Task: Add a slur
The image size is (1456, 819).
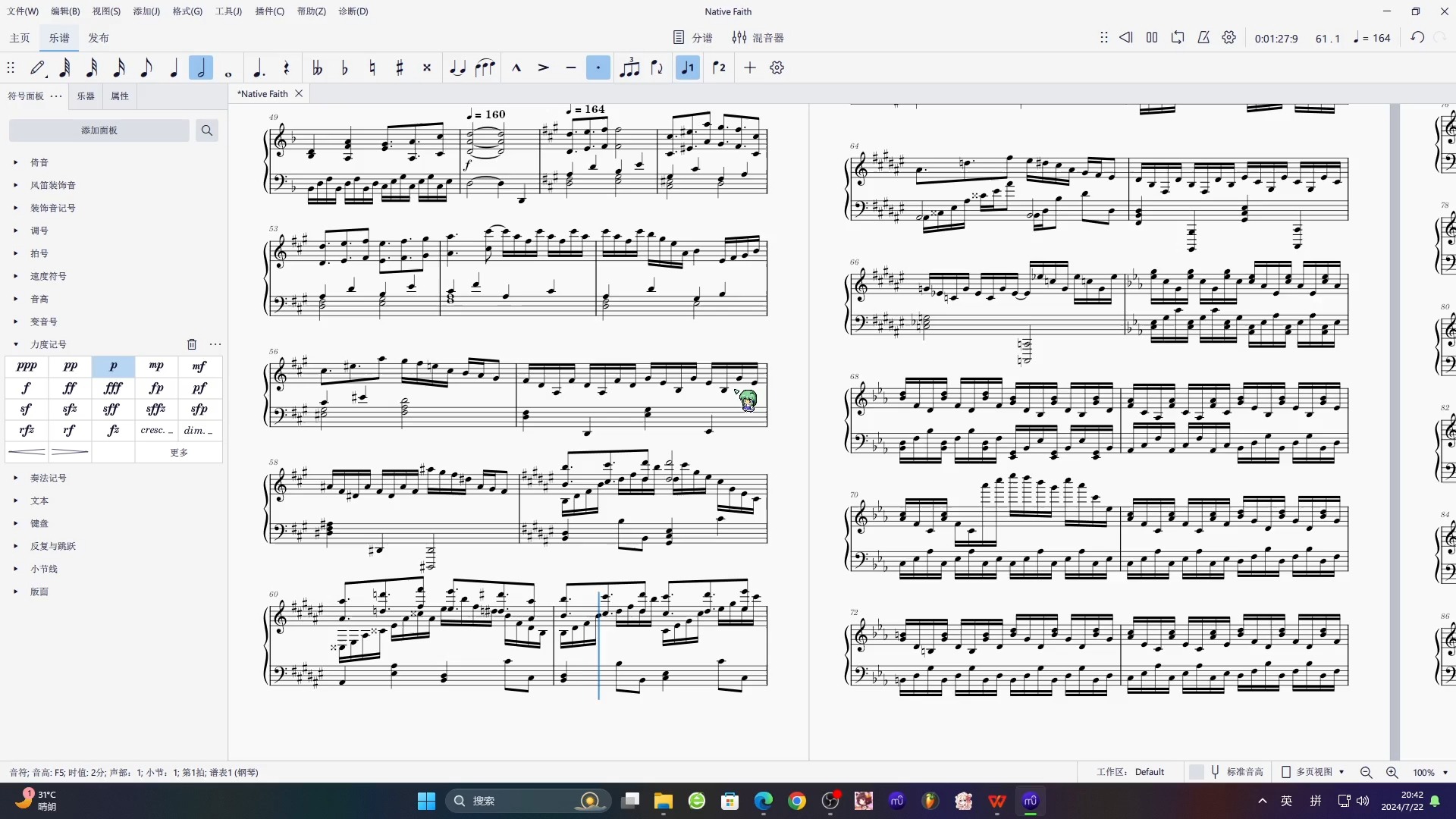Action: point(485,68)
